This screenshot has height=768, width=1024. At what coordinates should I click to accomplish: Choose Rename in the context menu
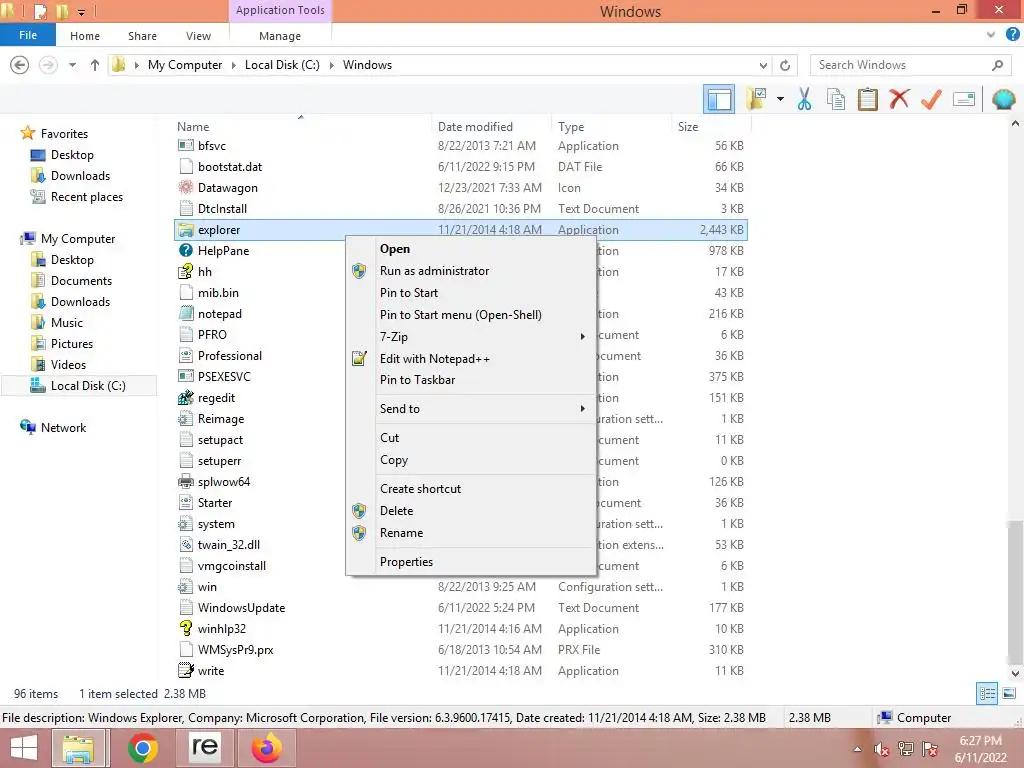click(401, 533)
